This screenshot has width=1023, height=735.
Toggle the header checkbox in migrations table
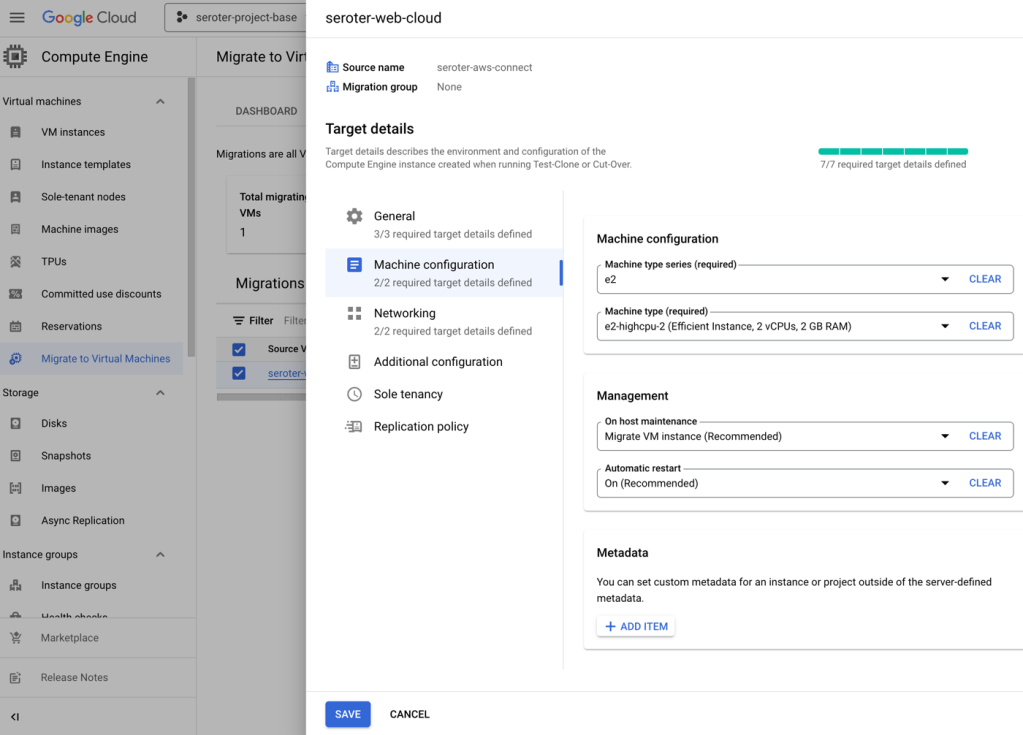239,349
